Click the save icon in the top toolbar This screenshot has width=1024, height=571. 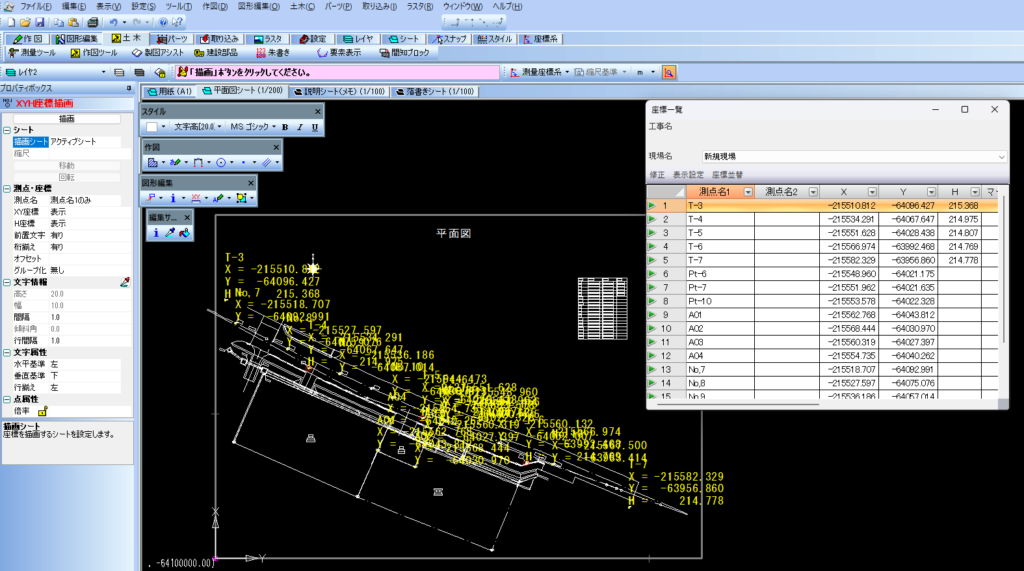point(40,22)
